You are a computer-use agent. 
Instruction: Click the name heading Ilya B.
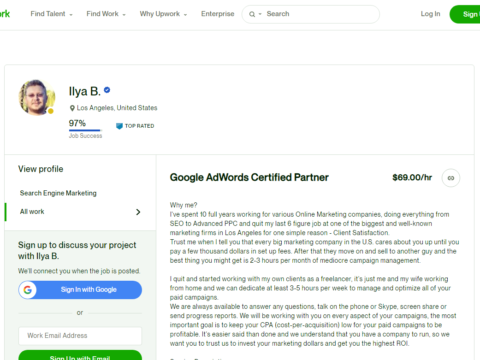[x=85, y=91]
